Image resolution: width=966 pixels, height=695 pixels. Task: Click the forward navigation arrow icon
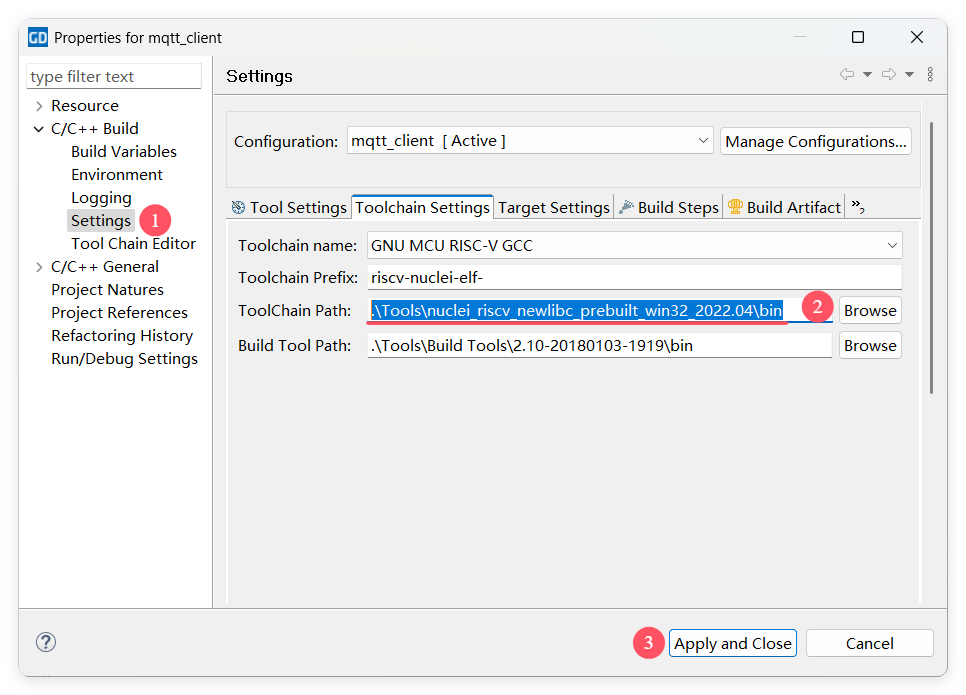(888, 75)
